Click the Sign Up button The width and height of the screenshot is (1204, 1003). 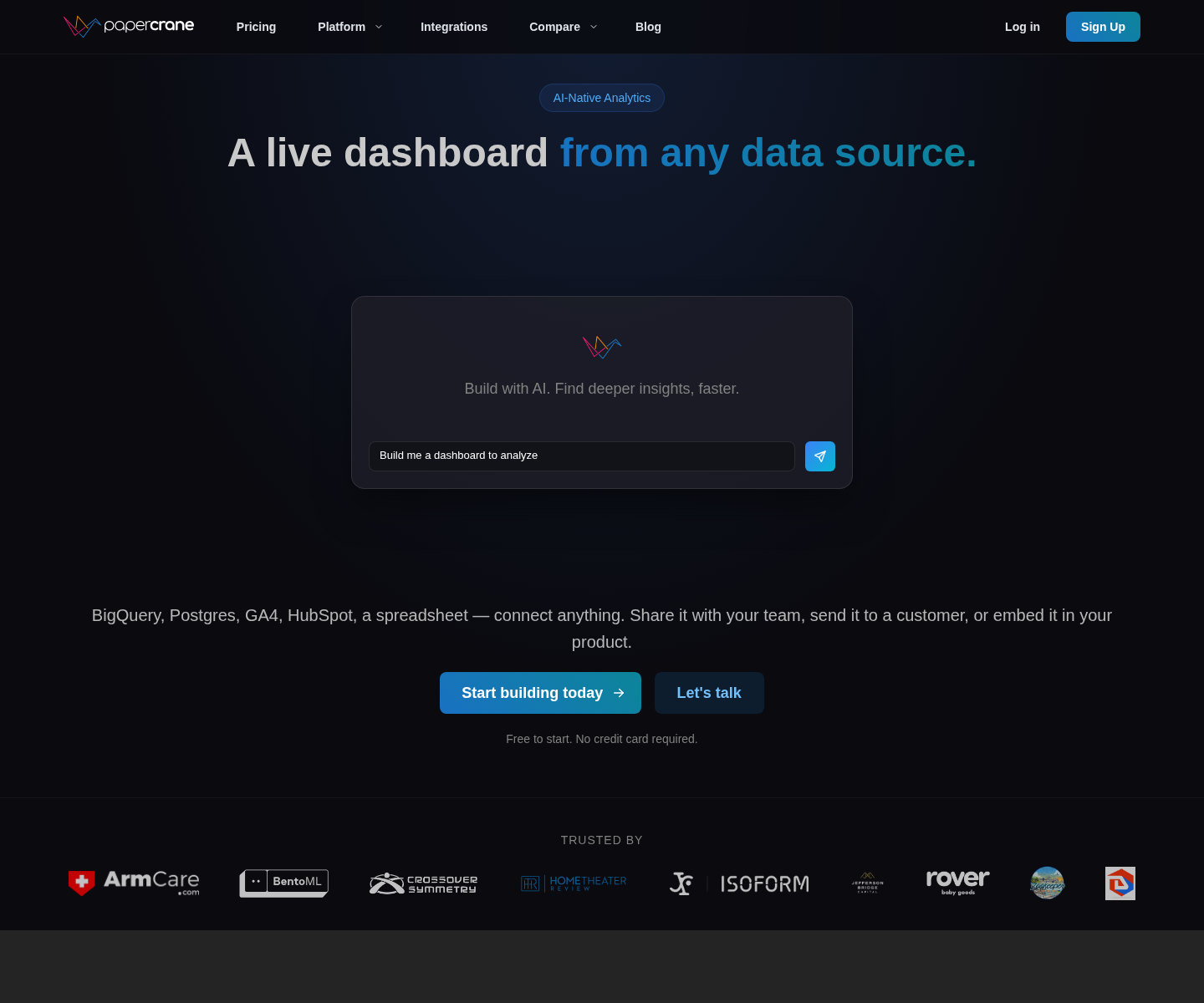click(1103, 27)
